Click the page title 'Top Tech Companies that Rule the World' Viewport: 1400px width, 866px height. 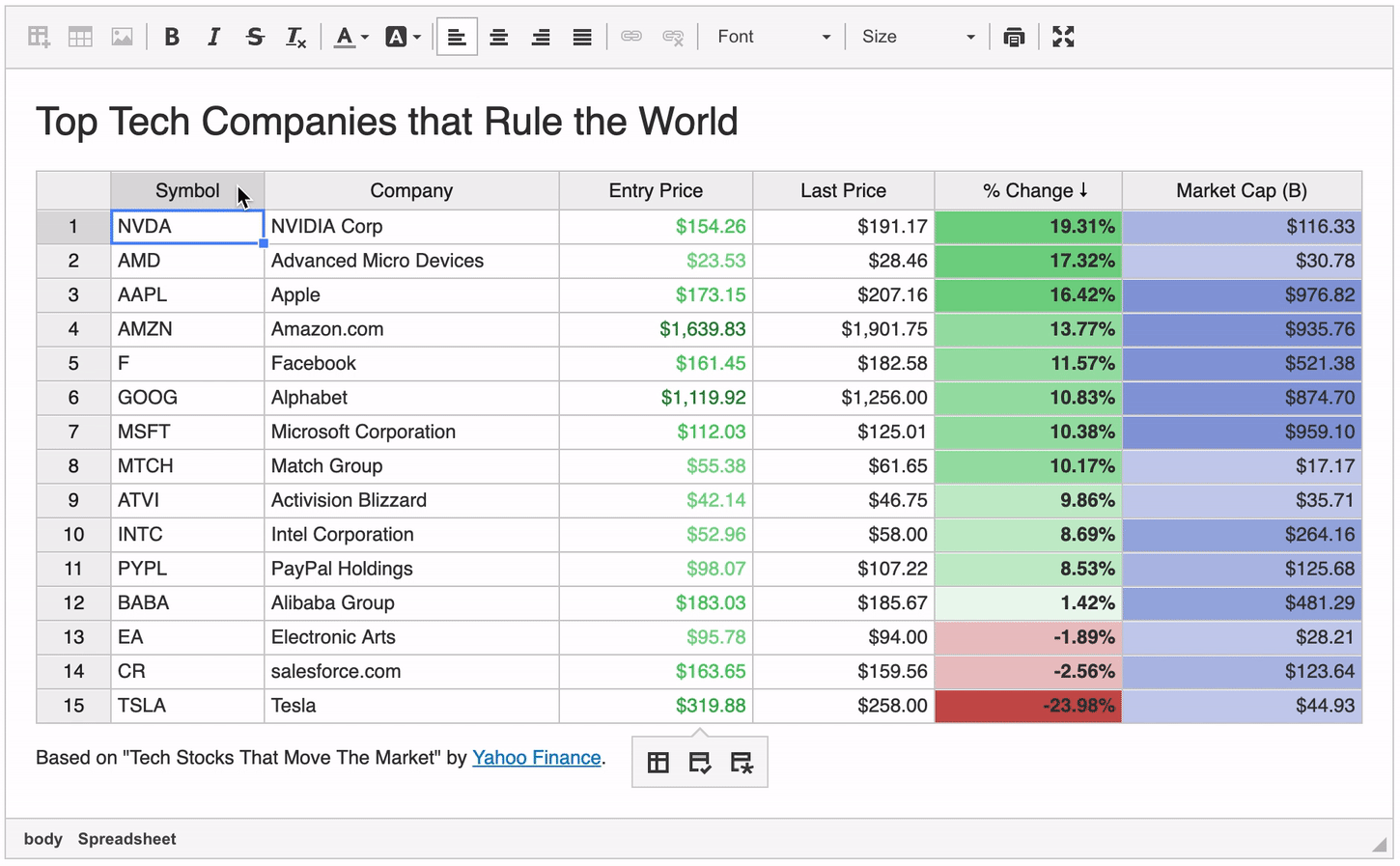387,122
